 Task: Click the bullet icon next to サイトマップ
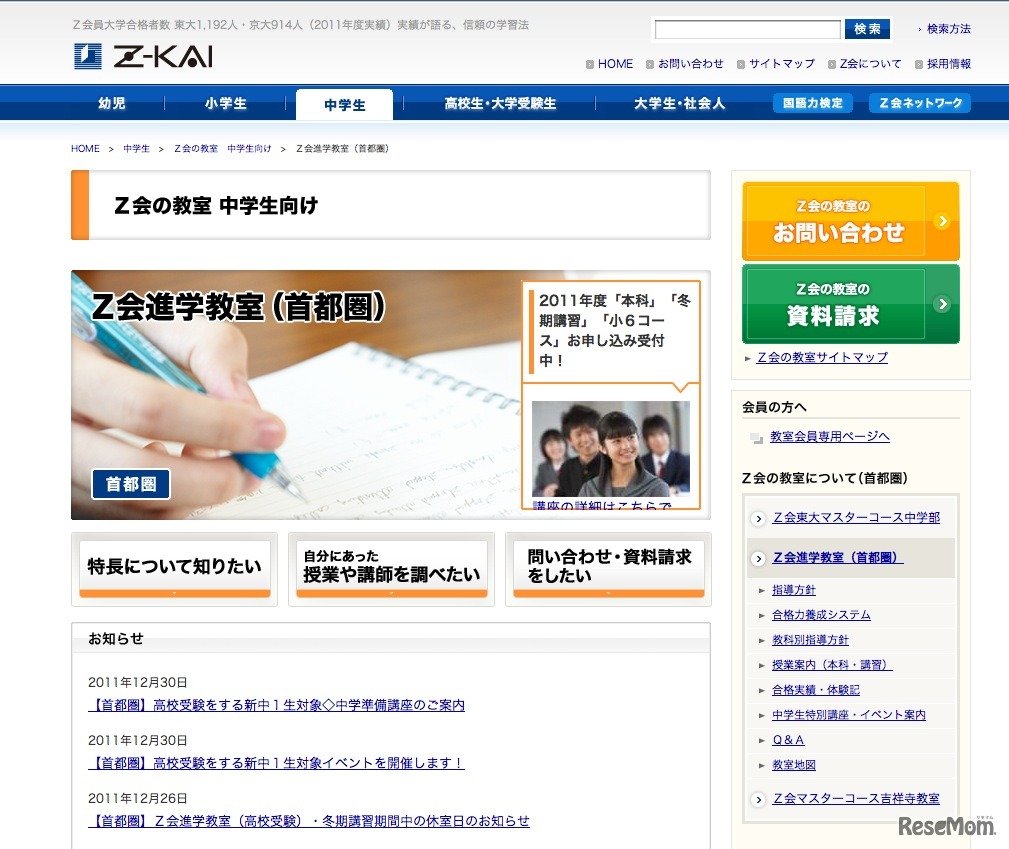pyautogui.click(x=741, y=64)
